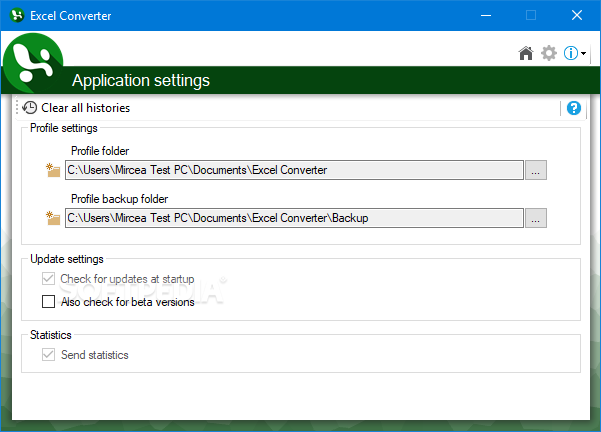Click the Application settings heading
Viewport: 601px width, 432px height.
[x=141, y=81]
